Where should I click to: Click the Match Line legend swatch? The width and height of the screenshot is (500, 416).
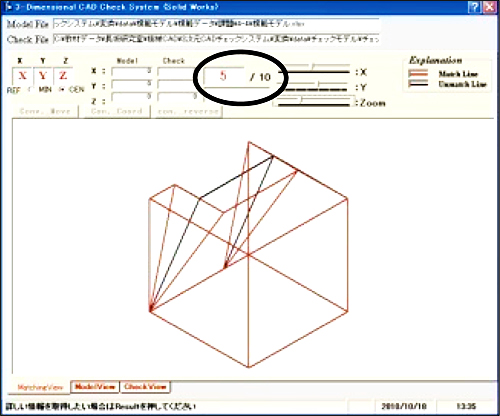pos(418,73)
